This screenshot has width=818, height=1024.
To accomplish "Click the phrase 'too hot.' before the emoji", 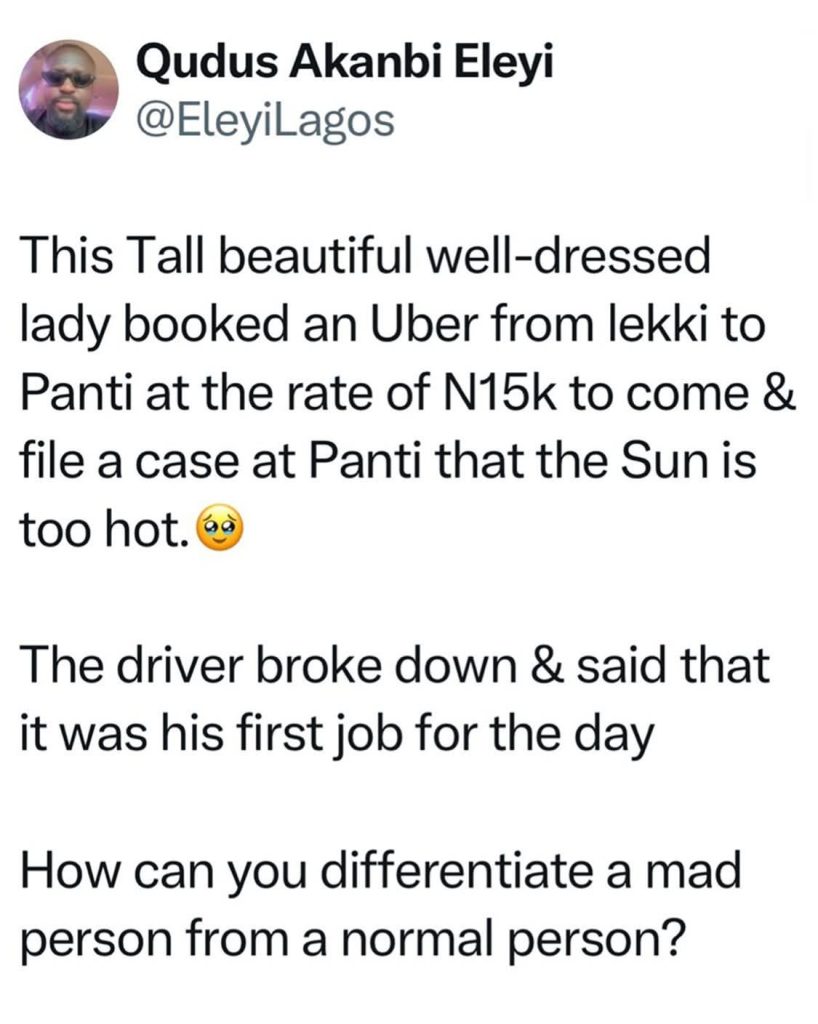I will (107, 528).
